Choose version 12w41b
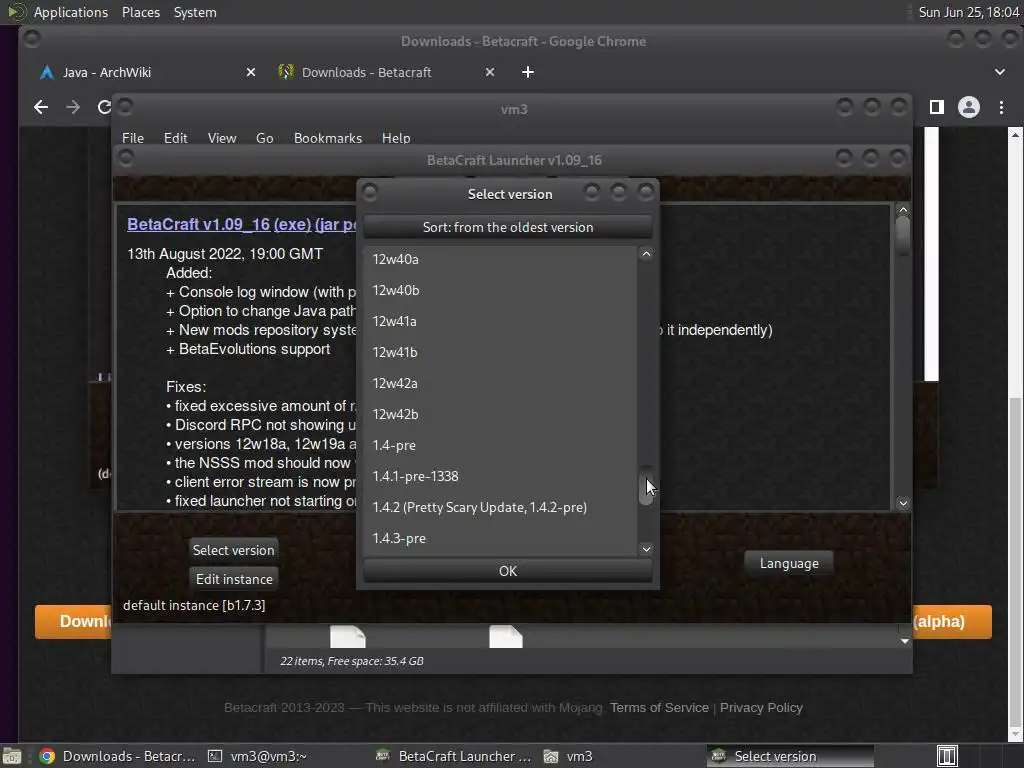Screen dimensions: 1024x768 coord(500,352)
